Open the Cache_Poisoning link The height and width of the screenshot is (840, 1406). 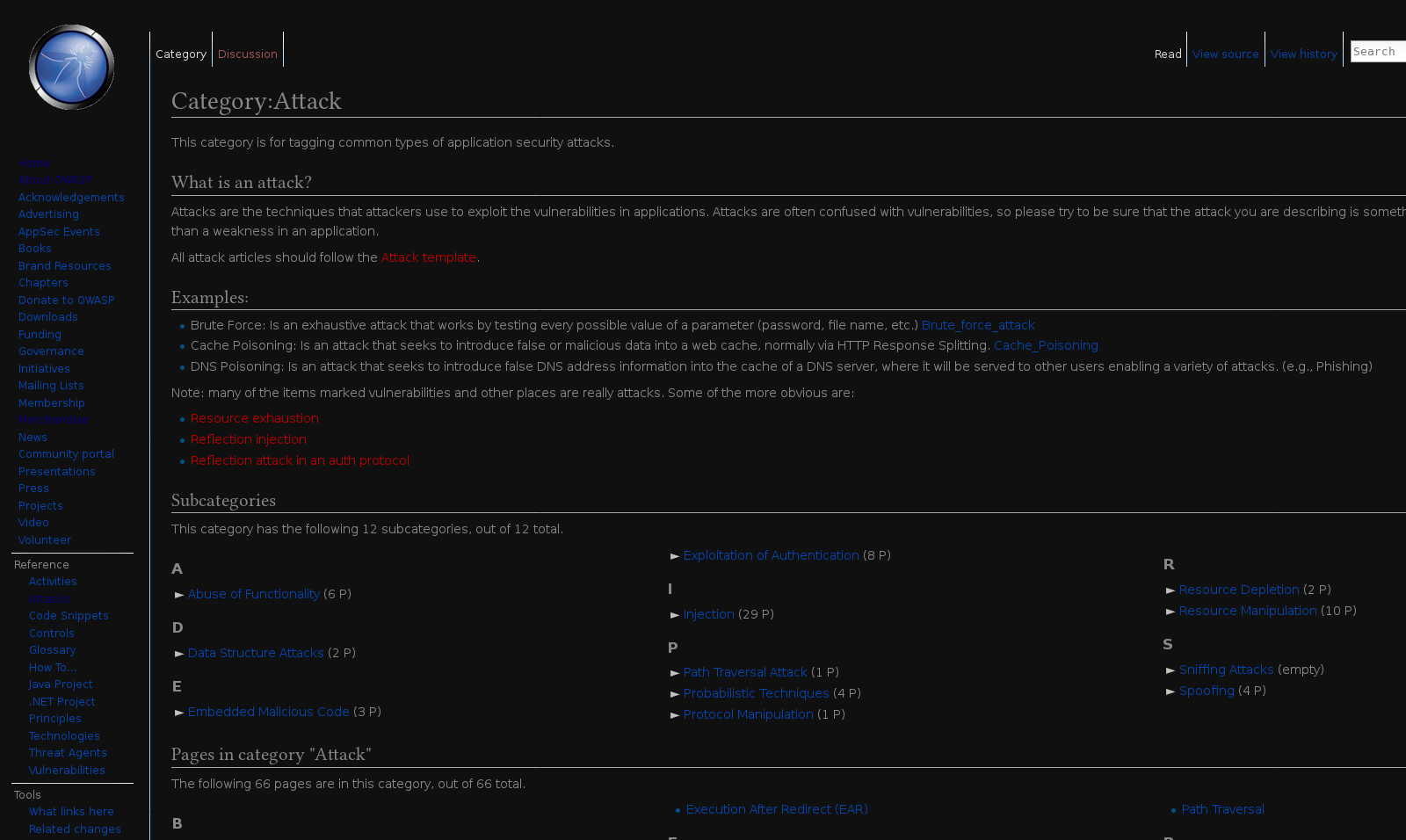1046,345
